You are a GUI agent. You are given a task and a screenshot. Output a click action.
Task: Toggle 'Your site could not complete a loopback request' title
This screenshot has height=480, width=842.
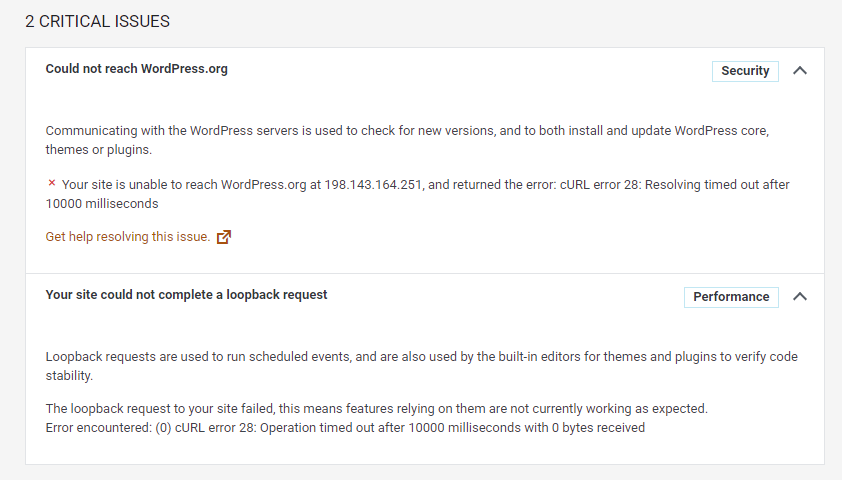187,295
